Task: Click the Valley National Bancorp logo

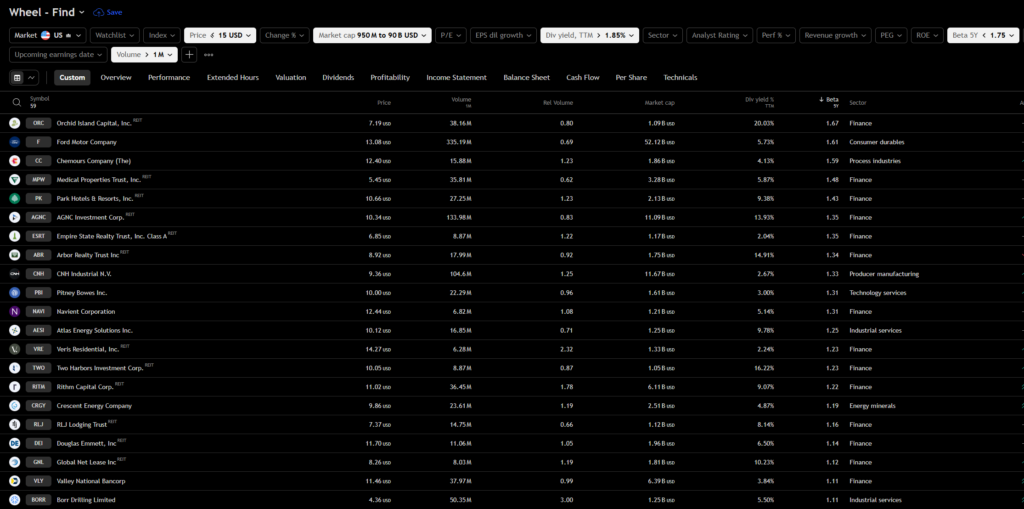Action: click(14, 481)
